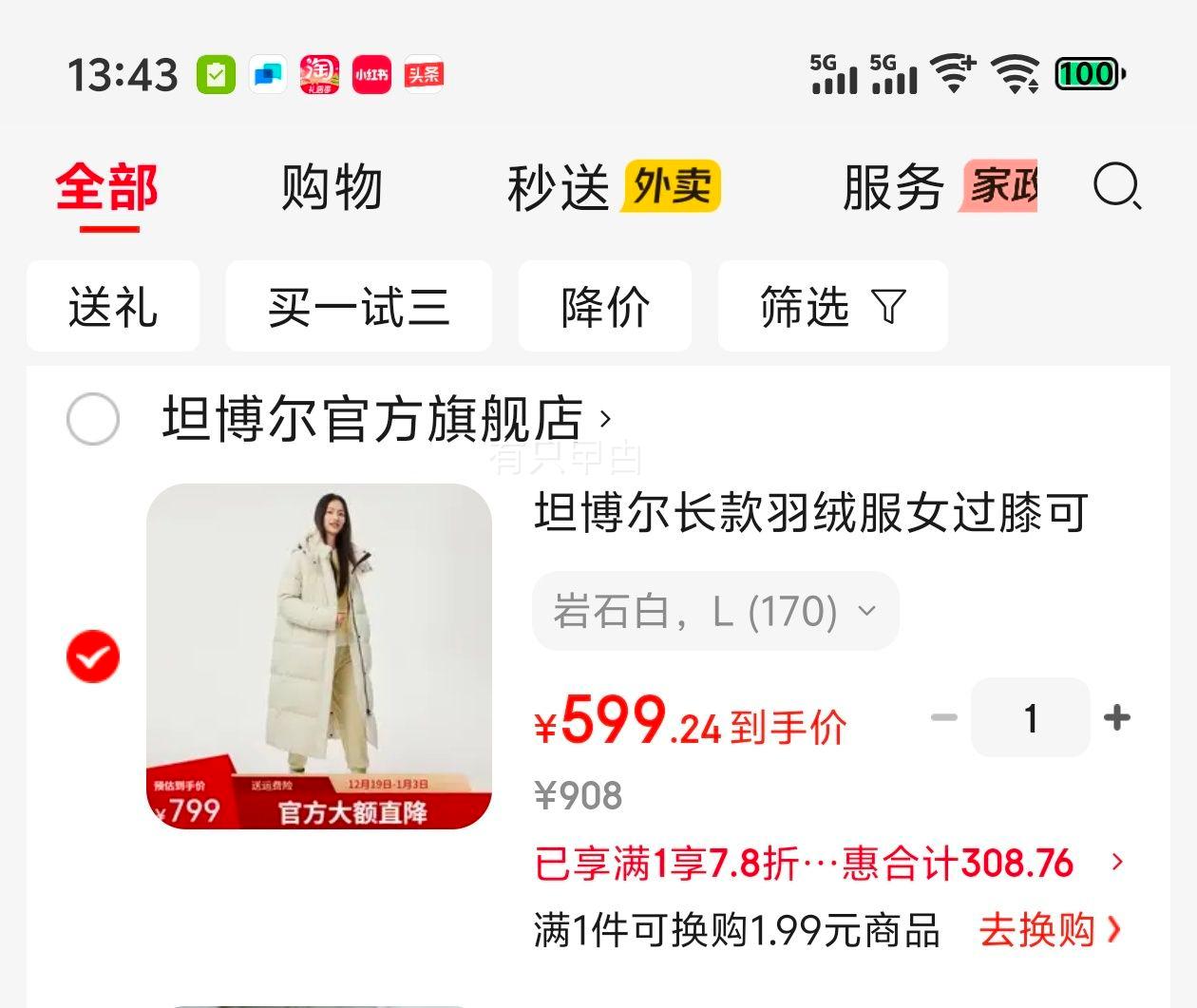Viewport: 1197px width, 1008px height.
Task: Uncheck the down jacket item checkbox
Action: pyautogui.click(x=93, y=656)
